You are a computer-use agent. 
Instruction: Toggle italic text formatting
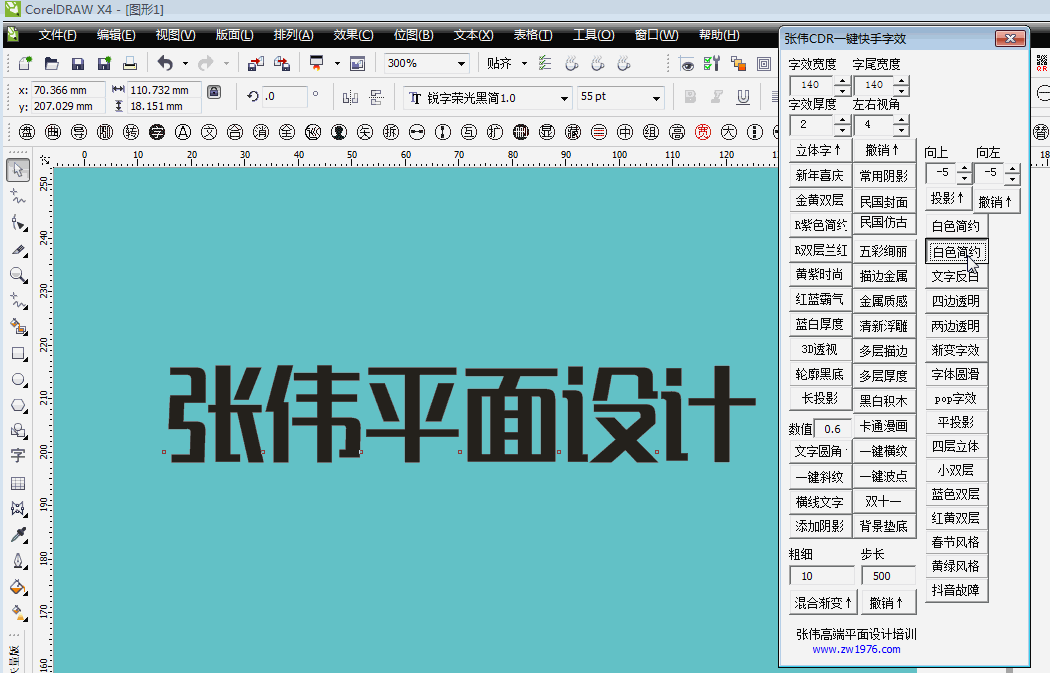717,97
